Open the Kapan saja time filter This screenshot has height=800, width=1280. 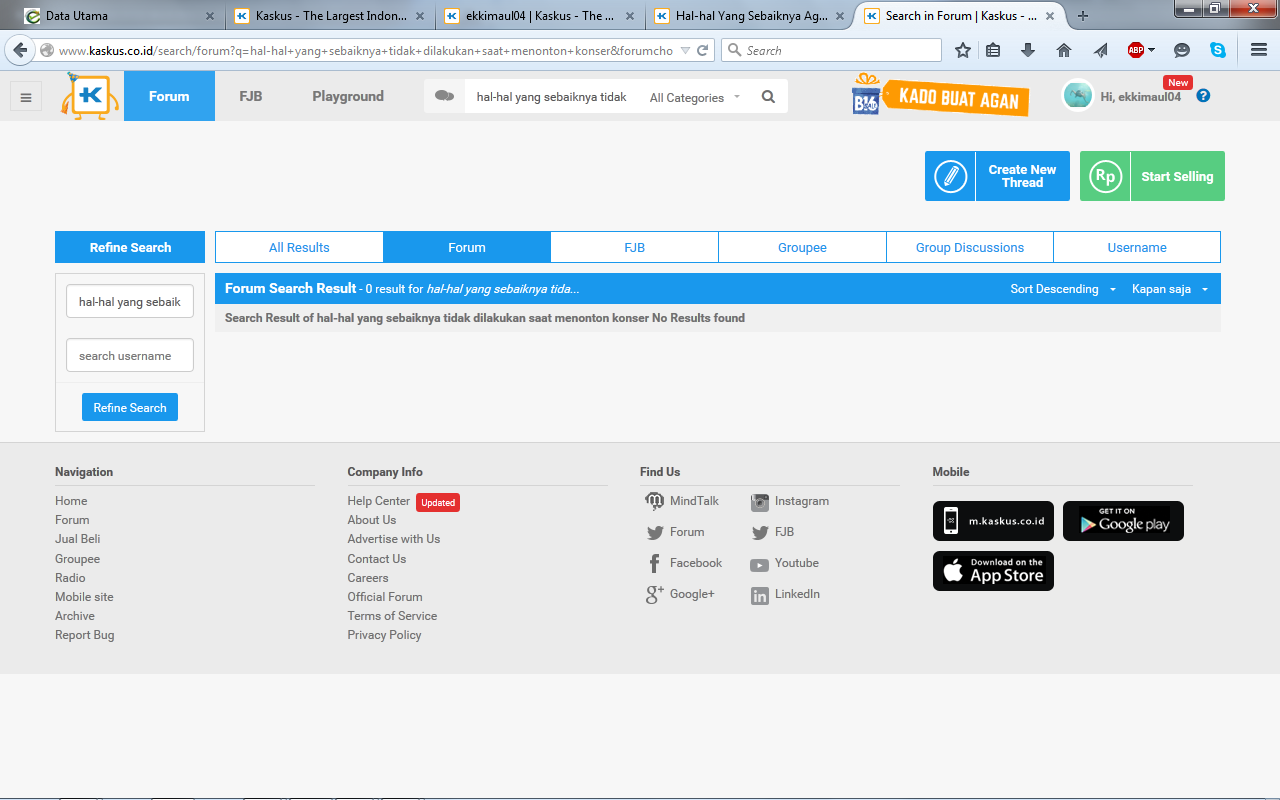(x=1170, y=289)
